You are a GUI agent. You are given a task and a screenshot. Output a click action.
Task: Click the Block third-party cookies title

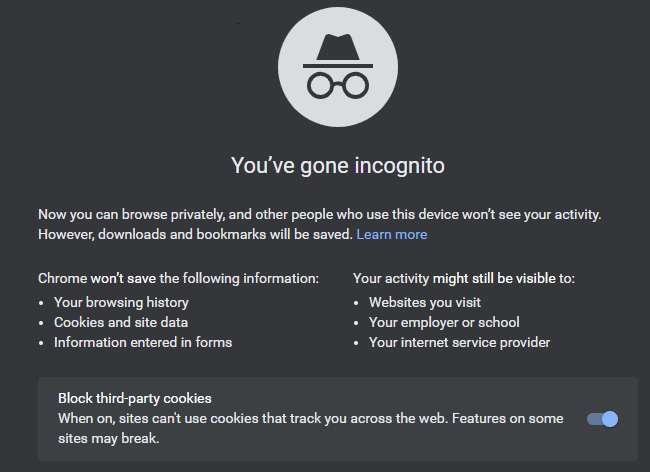point(135,398)
